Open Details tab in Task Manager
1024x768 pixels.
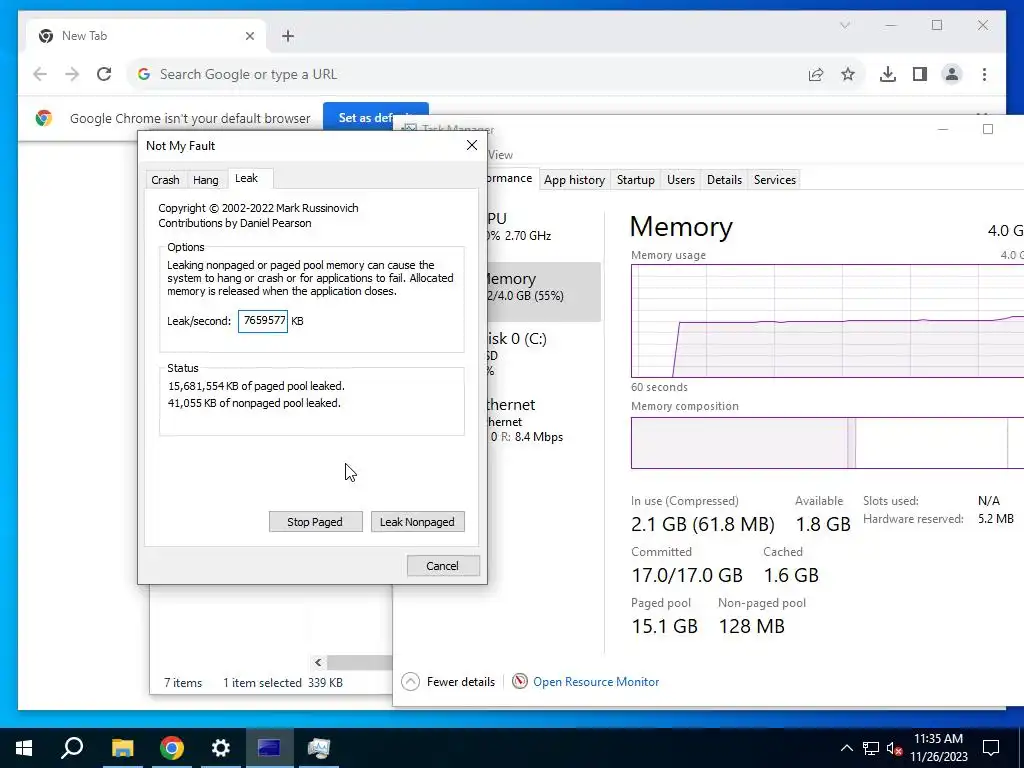coord(724,180)
